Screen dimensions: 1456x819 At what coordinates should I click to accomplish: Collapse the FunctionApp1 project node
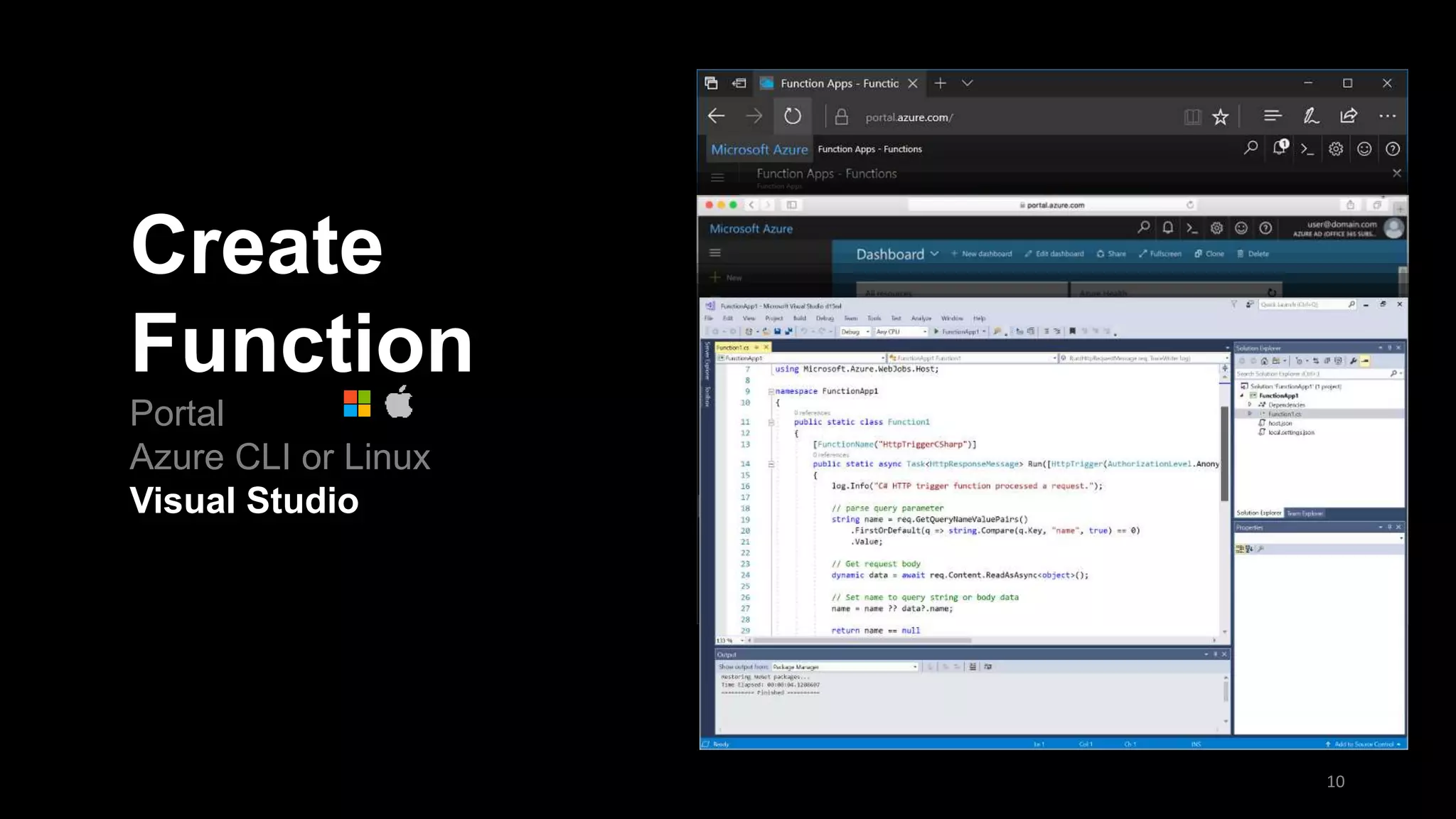(x=1242, y=395)
